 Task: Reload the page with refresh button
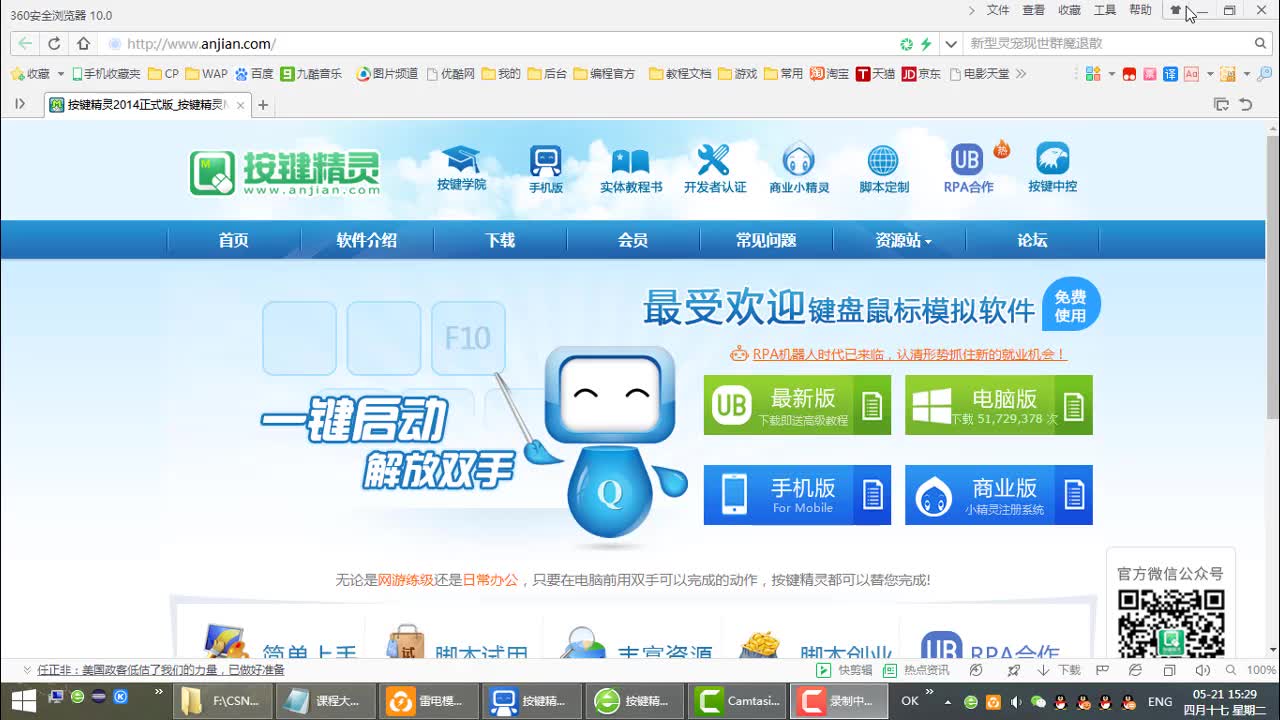(x=54, y=43)
